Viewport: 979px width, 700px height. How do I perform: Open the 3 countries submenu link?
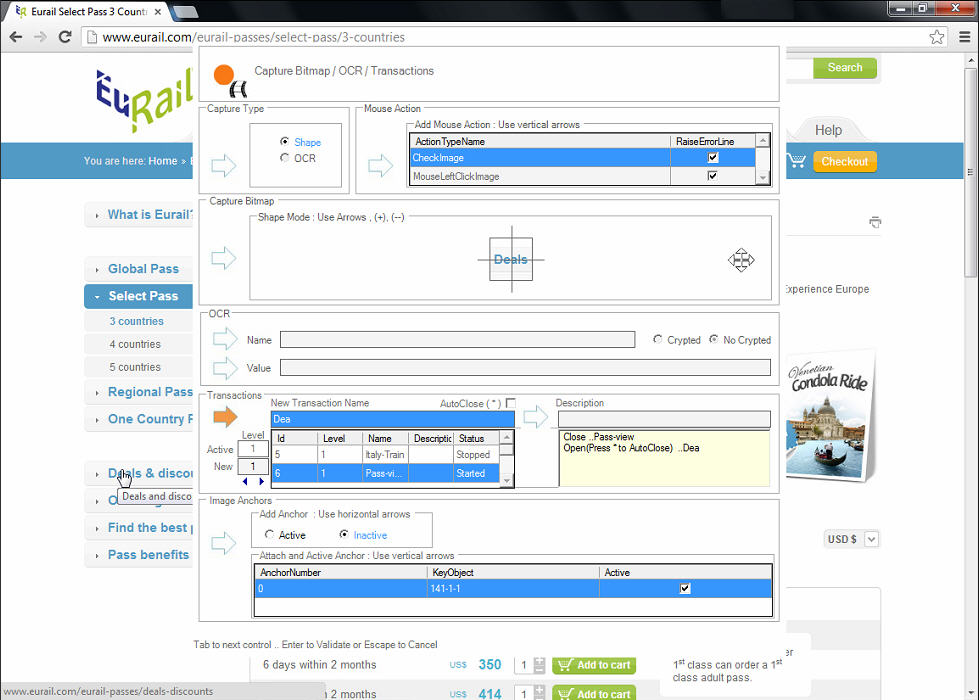point(137,321)
